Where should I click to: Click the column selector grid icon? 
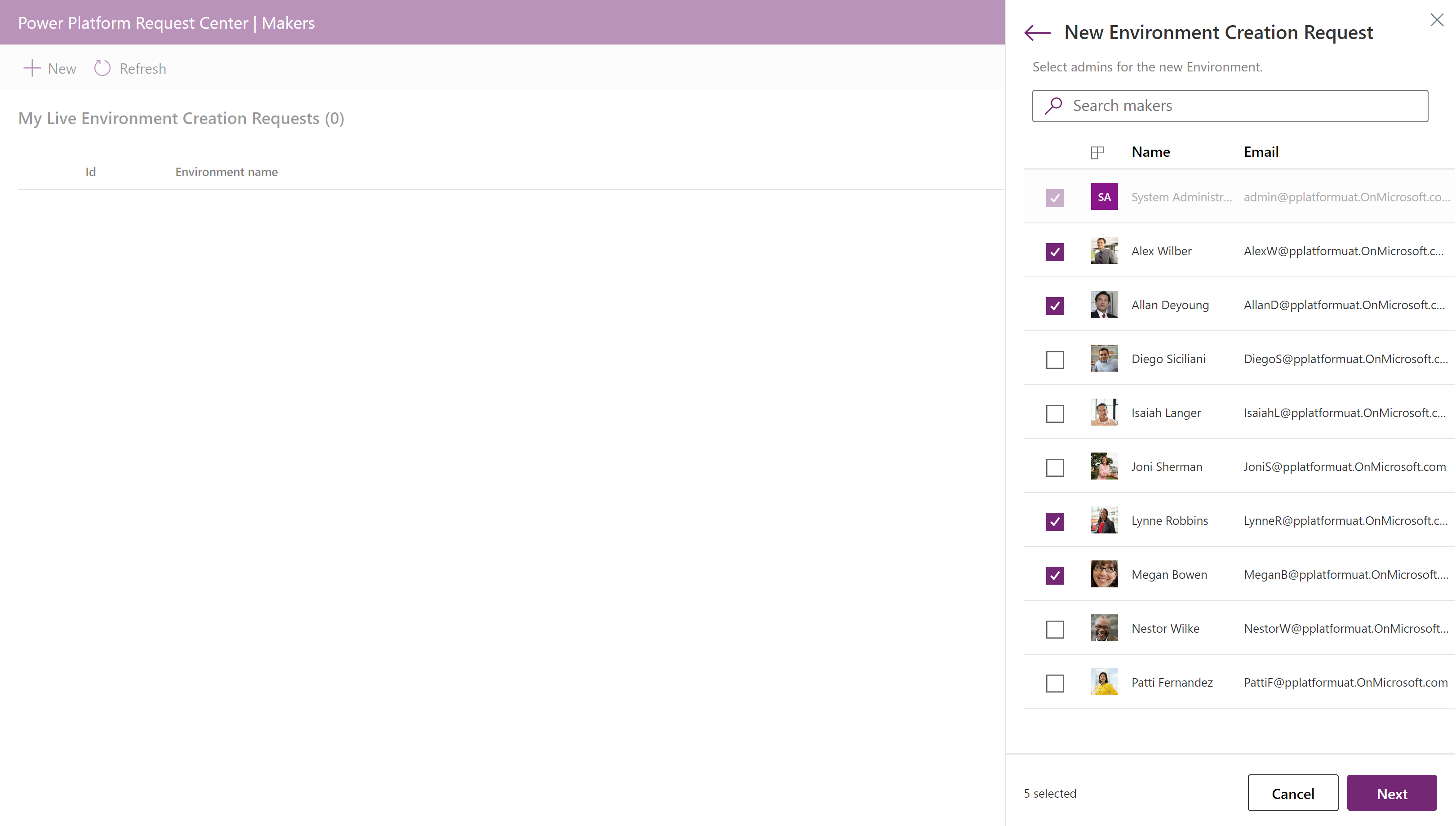1097,152
